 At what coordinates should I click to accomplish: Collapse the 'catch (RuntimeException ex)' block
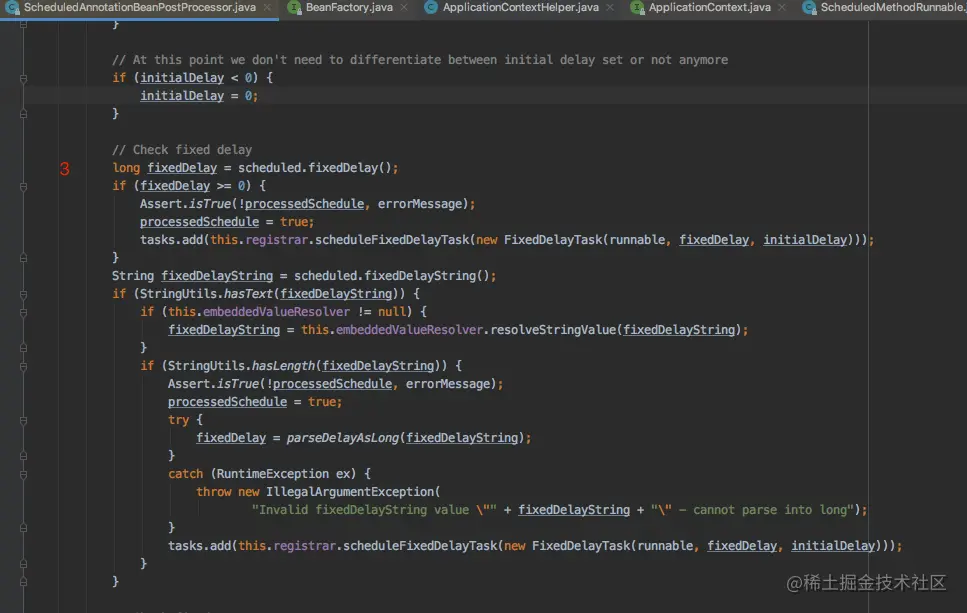click(x=23, y=474)
